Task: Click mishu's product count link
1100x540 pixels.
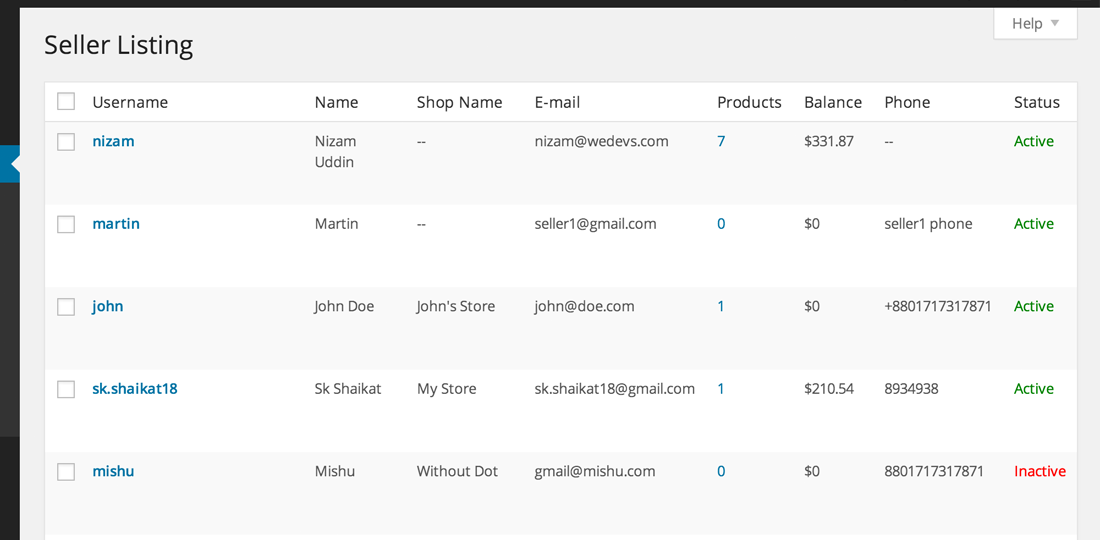Action: point(721,471)
